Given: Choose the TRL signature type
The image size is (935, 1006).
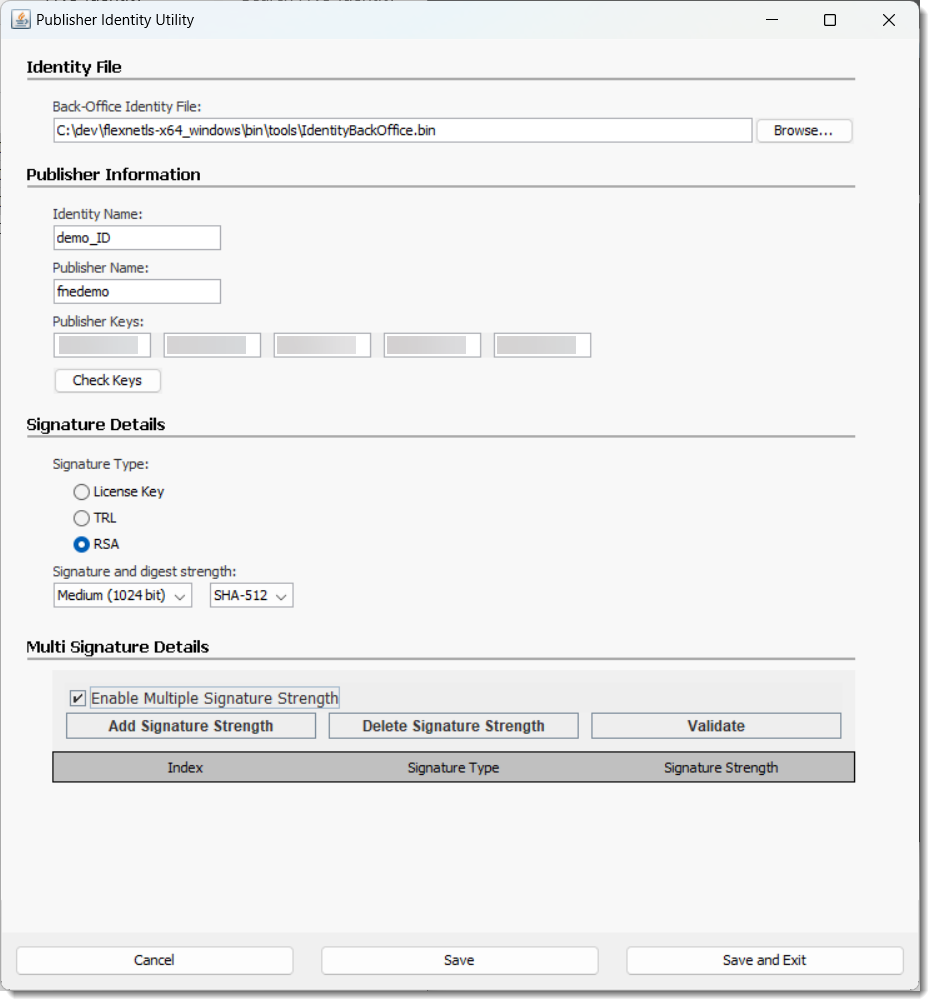Looking at the screenshot, I should click(x=82, y=518).
